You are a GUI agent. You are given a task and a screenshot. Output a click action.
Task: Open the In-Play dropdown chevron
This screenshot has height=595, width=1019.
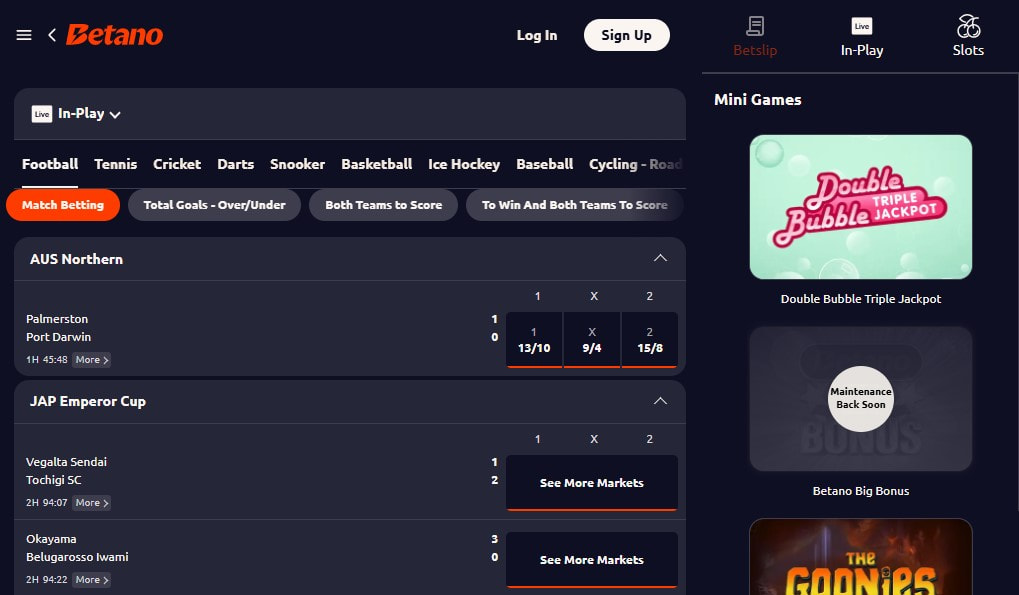click(x=115, y=115)
